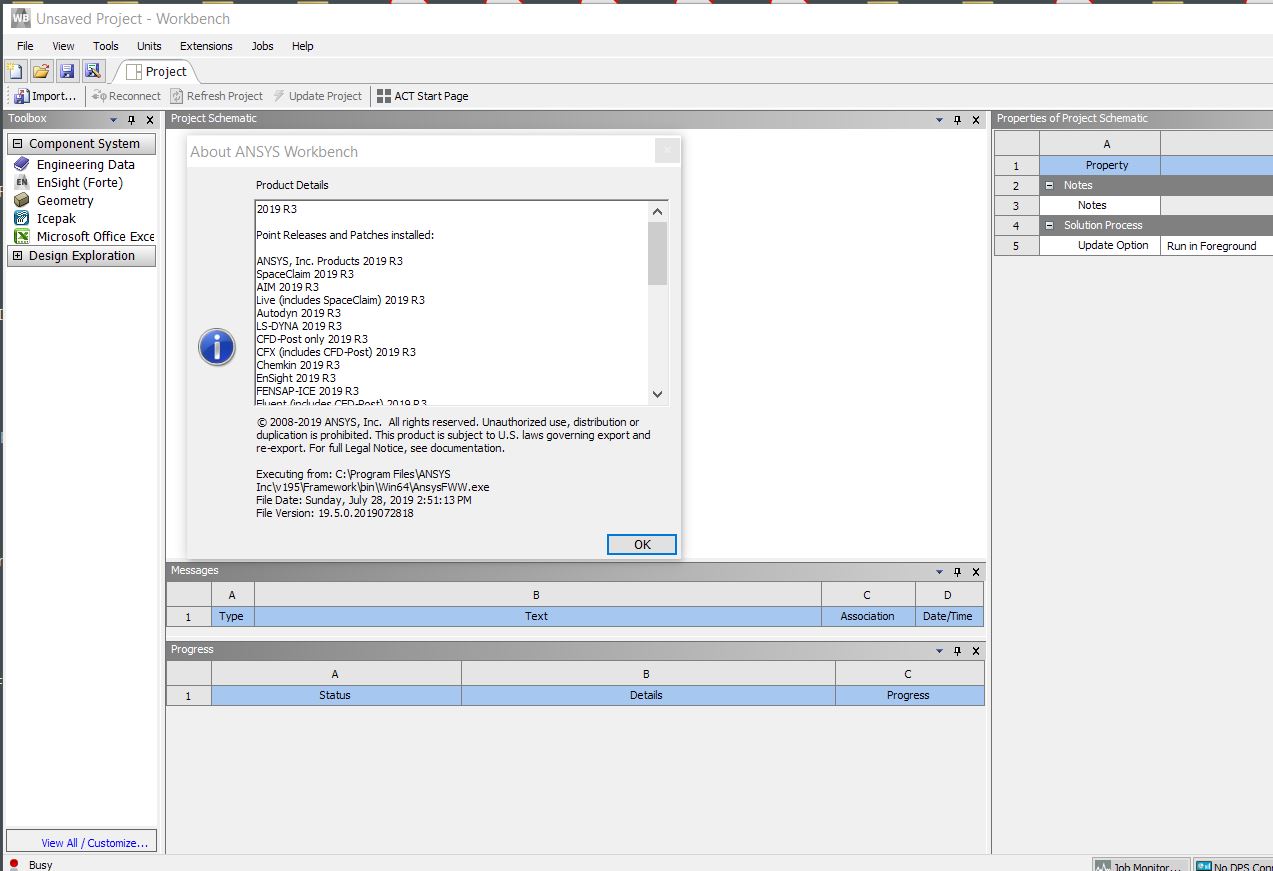
Task: Collapse the Component System group
Action: 17,144
